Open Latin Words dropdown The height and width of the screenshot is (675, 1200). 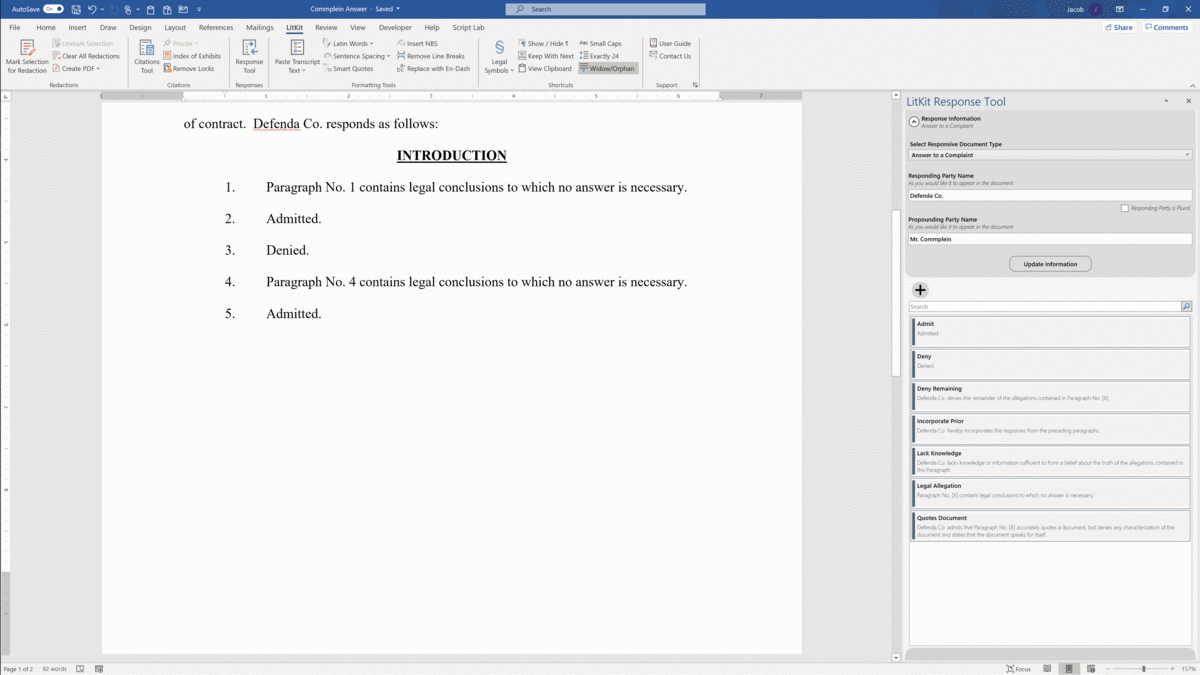click(x=348, y=44)
